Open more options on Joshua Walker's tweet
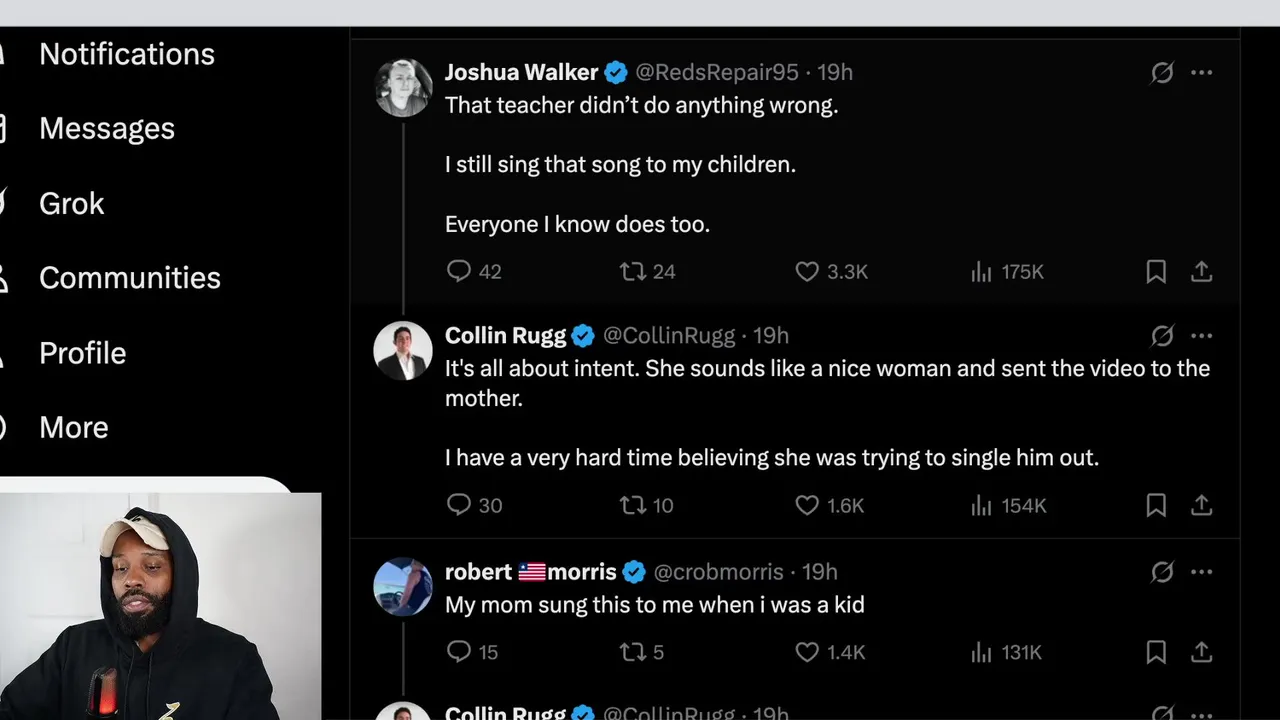Image resolution: width=1280 pixels, height=720 pixels. [1202, 72]
